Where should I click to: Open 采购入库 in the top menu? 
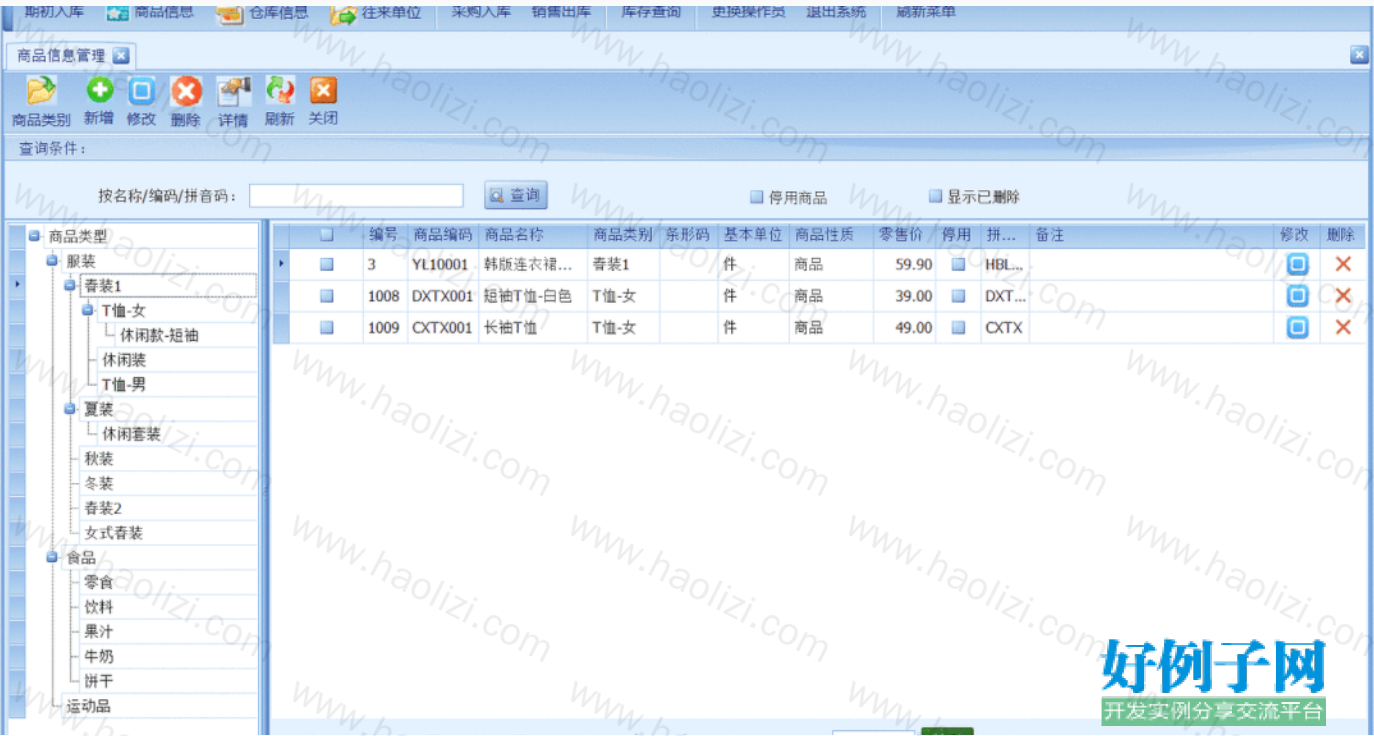(481, 13)
